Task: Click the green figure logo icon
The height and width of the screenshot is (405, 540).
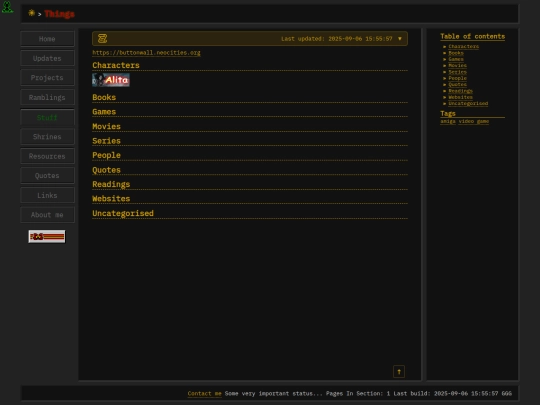Action: pyautogui.click(x=7, y=7)
